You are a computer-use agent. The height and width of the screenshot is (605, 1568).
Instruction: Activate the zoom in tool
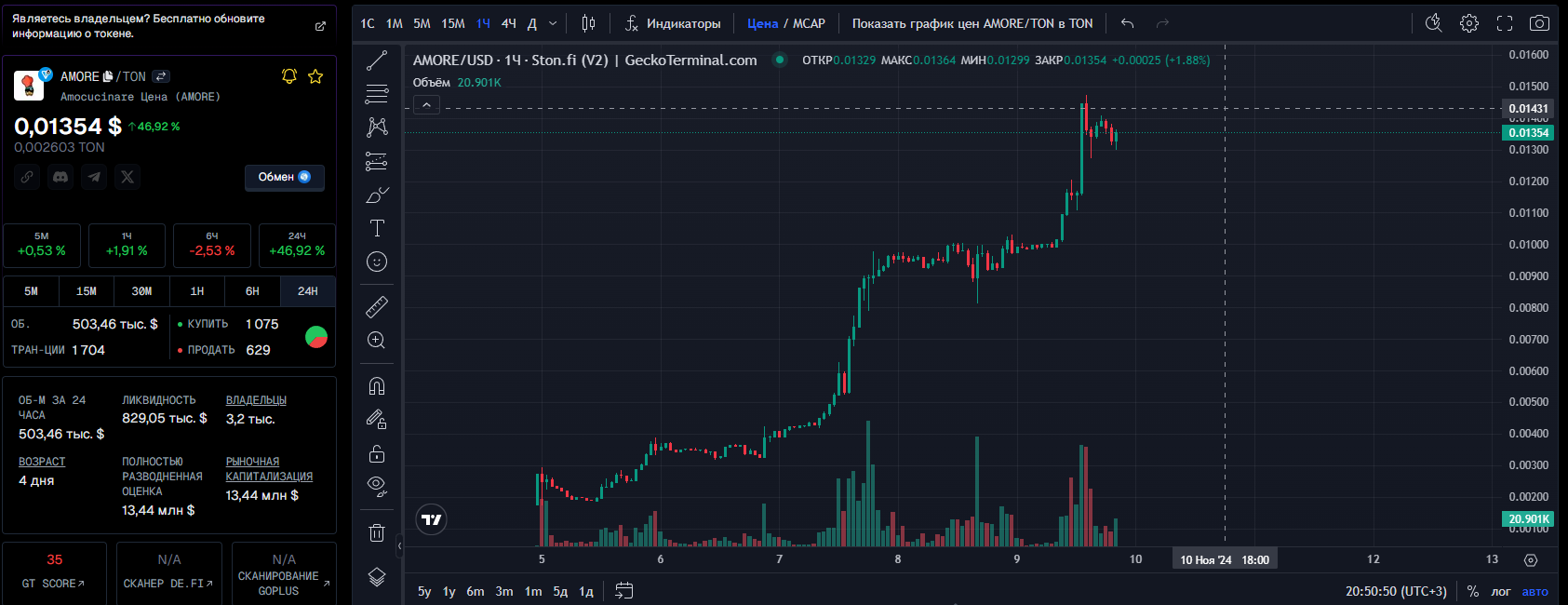point(377,340)
